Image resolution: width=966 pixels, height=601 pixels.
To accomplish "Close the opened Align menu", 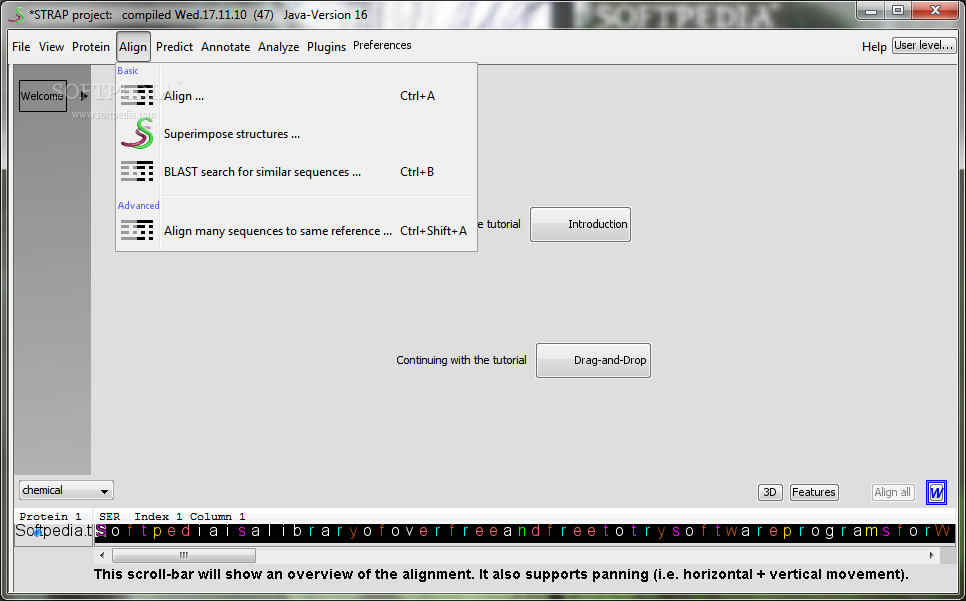I will coord(133,47).
